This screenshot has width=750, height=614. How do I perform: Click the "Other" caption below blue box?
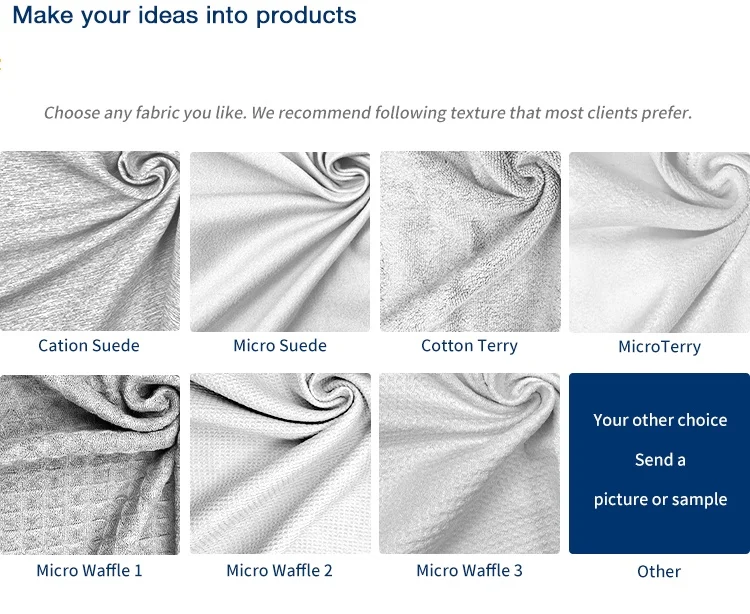(x=659, y=572)
